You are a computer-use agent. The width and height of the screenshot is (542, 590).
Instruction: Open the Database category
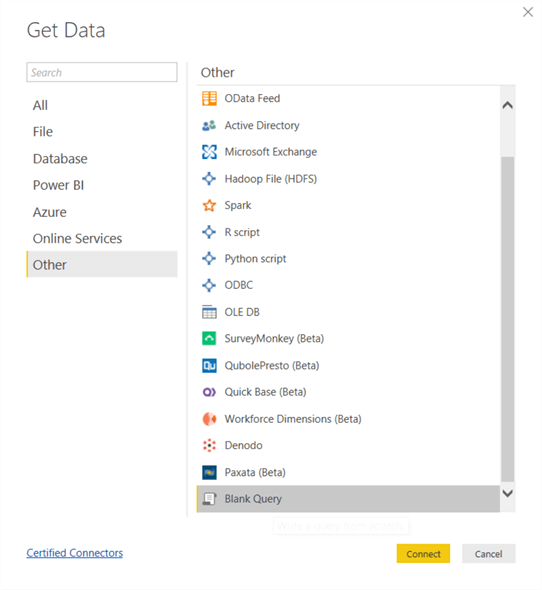[102, 159]
